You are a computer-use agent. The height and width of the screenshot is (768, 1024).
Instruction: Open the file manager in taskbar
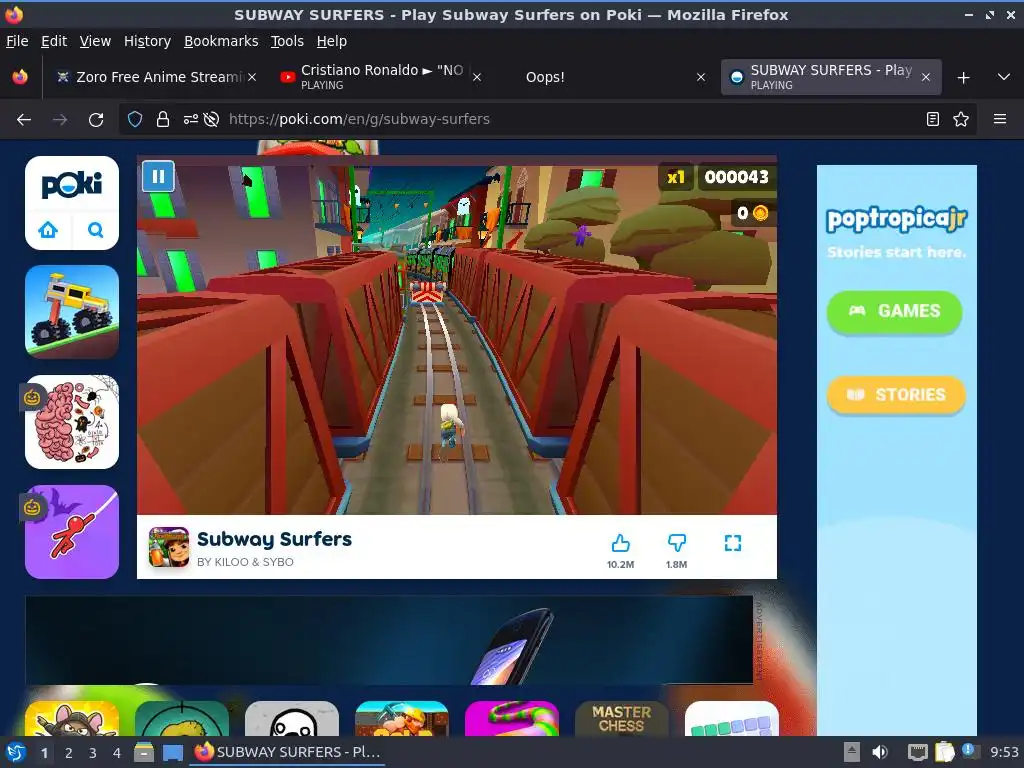[x=144, y=752]
